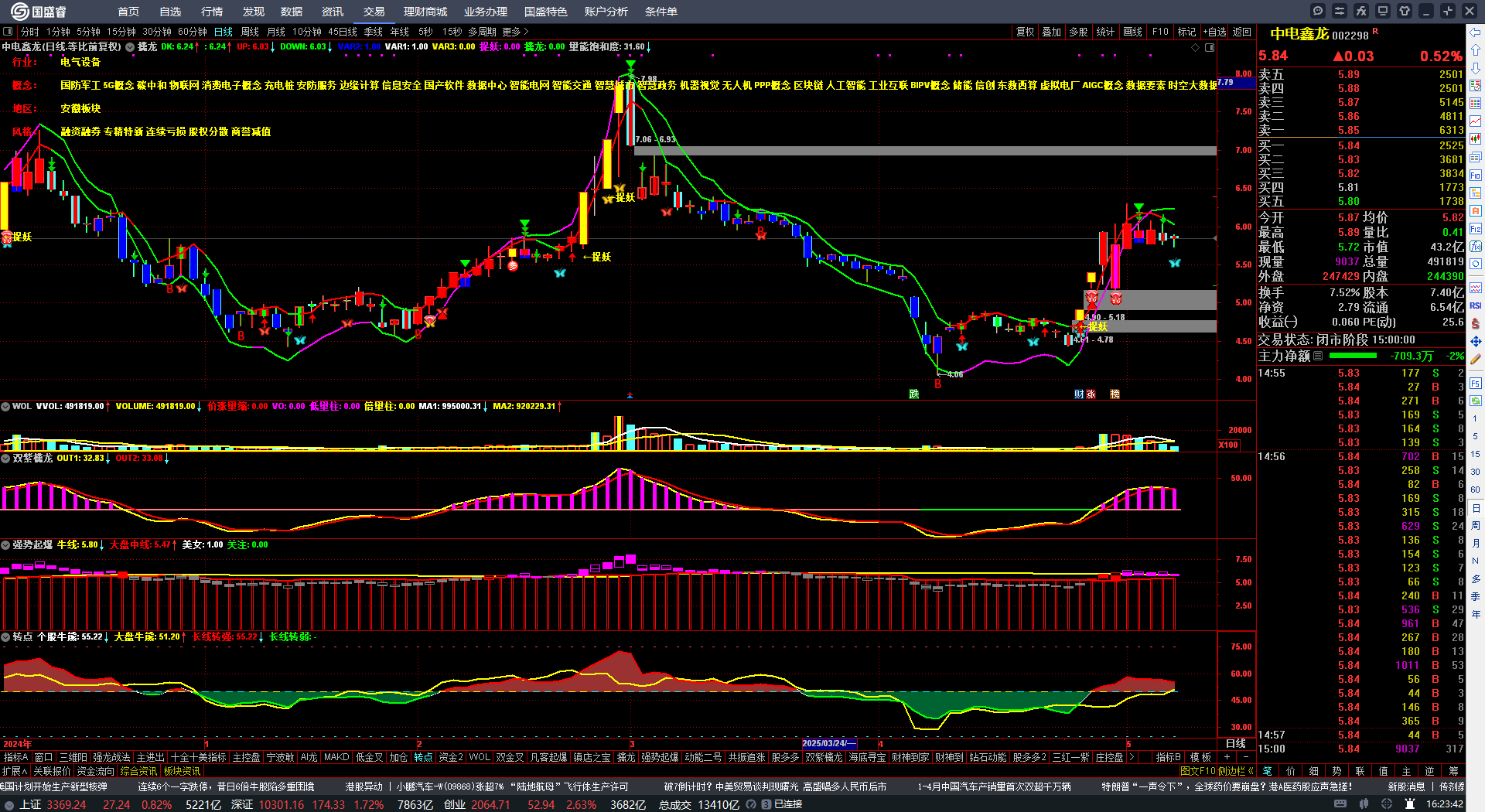1485x812 pixels.
Task: Open the 理财商城 menu
Action: [425, 12]
